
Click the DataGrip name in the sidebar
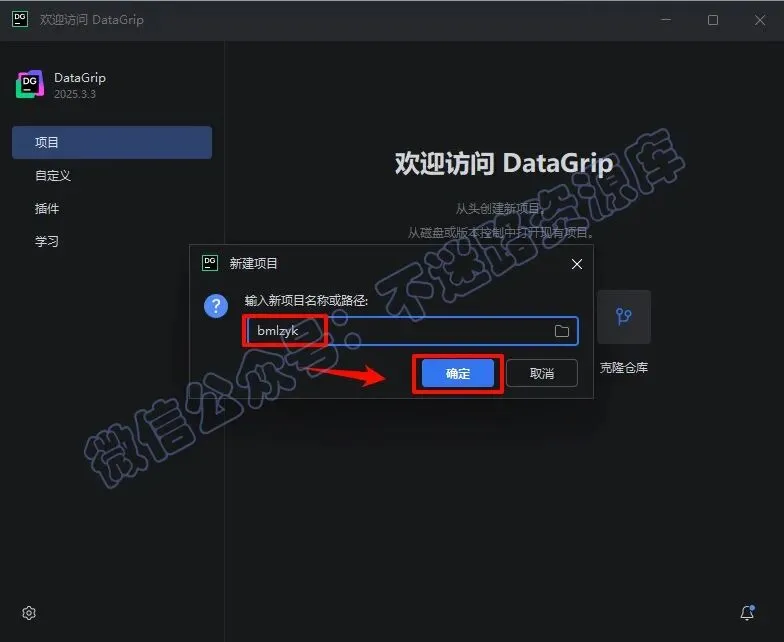80,78
